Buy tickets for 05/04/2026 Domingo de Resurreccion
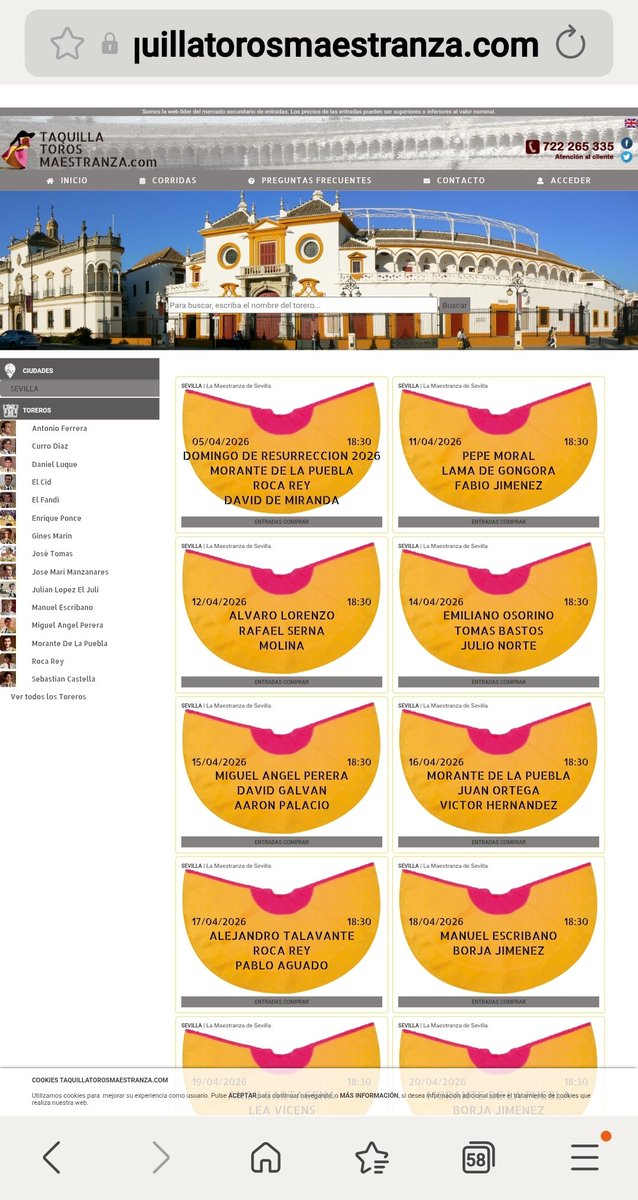Image resolution: width=638 pixels, height=1200 pixels. coord(282,522)
